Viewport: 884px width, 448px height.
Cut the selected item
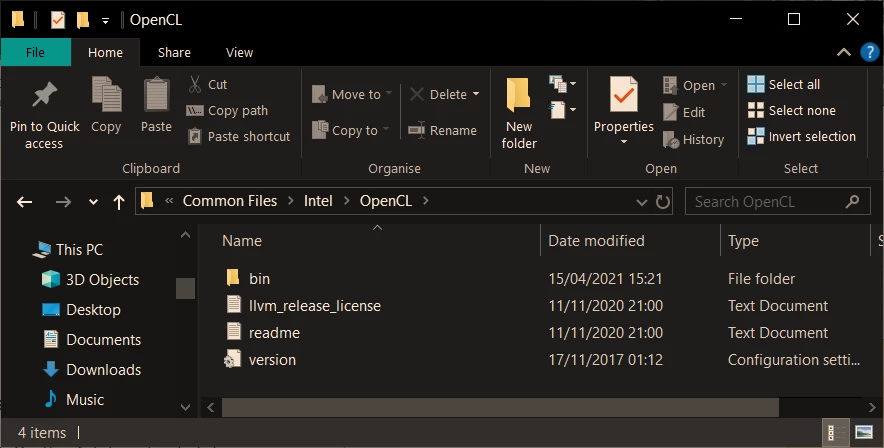[x=207, y=85]
